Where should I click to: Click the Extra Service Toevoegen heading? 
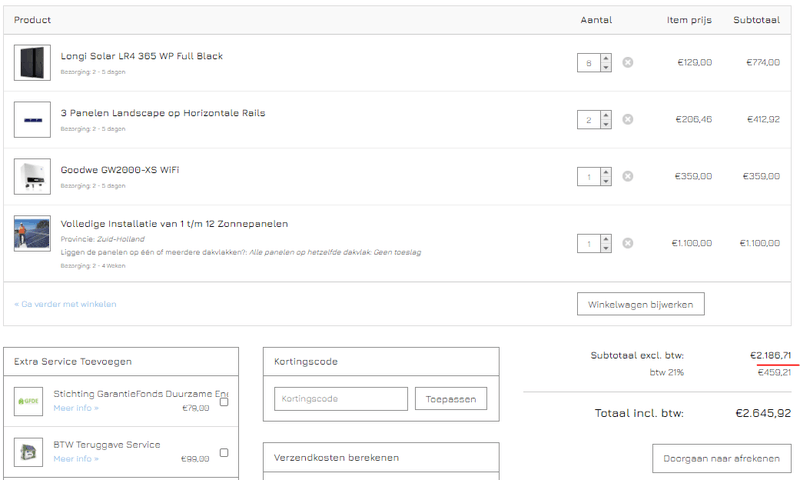[x=73, y=362]
